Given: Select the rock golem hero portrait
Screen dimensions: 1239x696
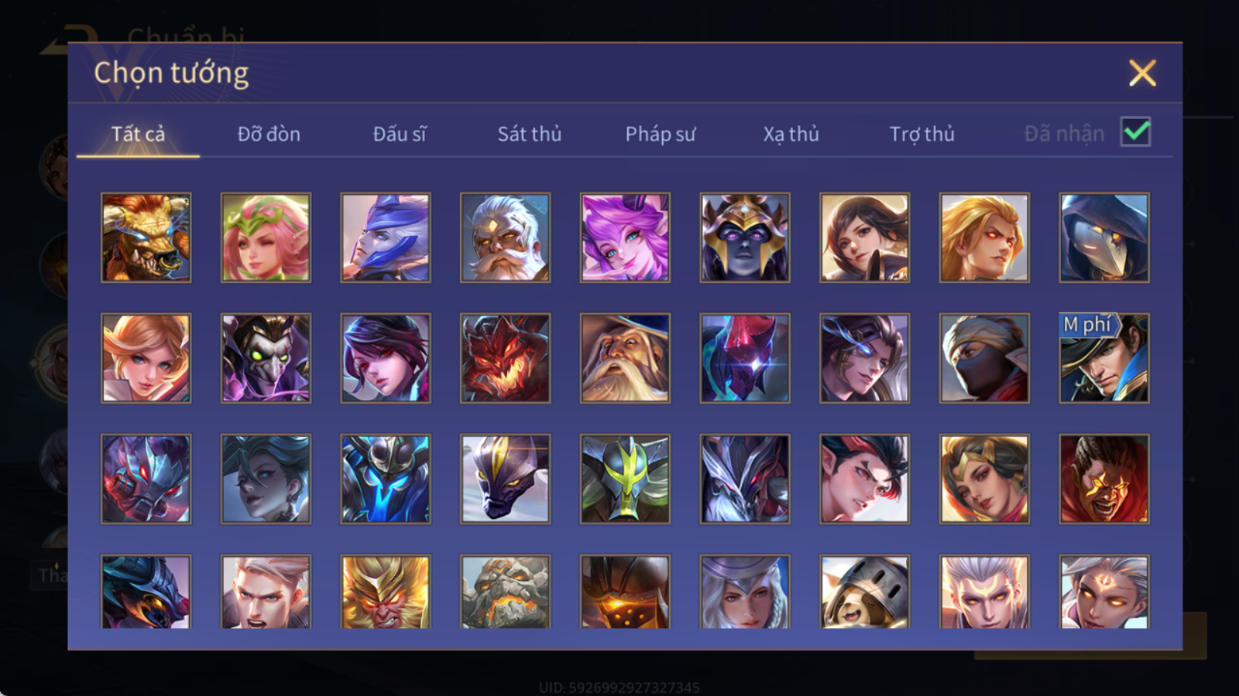Looking at the screenshot, I should tap(505, 592).
